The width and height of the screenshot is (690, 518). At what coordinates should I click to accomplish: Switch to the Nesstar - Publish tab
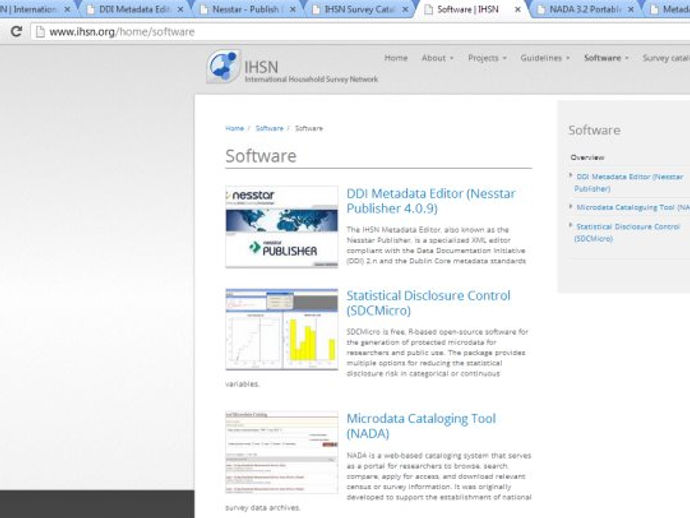[246, 9]
